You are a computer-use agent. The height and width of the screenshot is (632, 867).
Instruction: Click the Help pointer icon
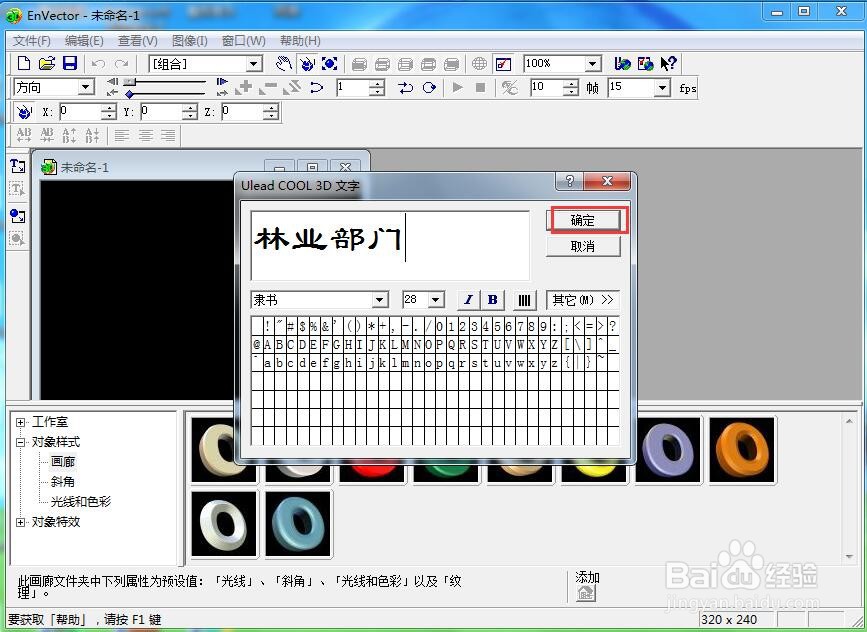(668, 64)
